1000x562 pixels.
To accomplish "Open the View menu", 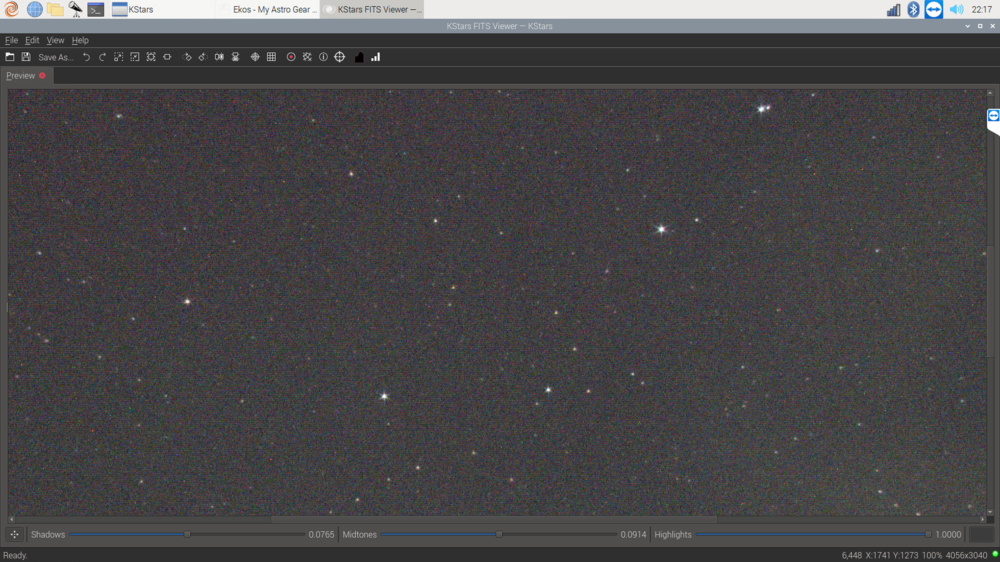I will click(55, 40).
